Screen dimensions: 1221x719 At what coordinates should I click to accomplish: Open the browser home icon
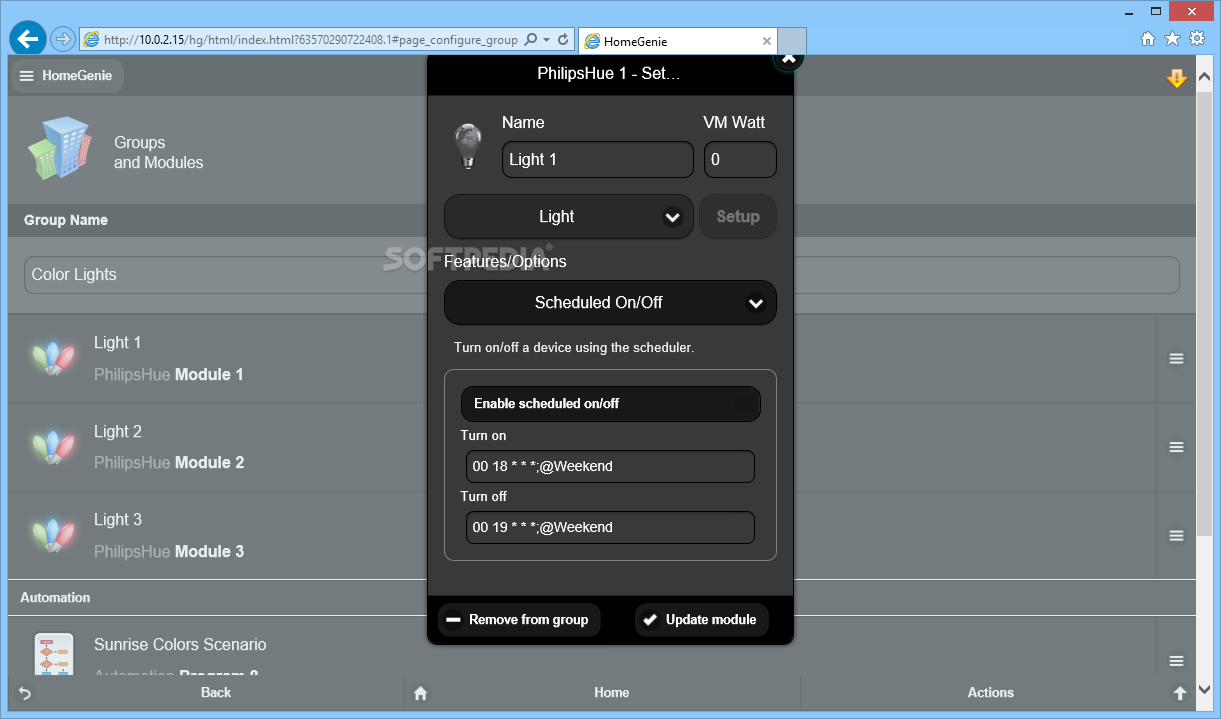pyautogui.click(x=1148, y=39)
